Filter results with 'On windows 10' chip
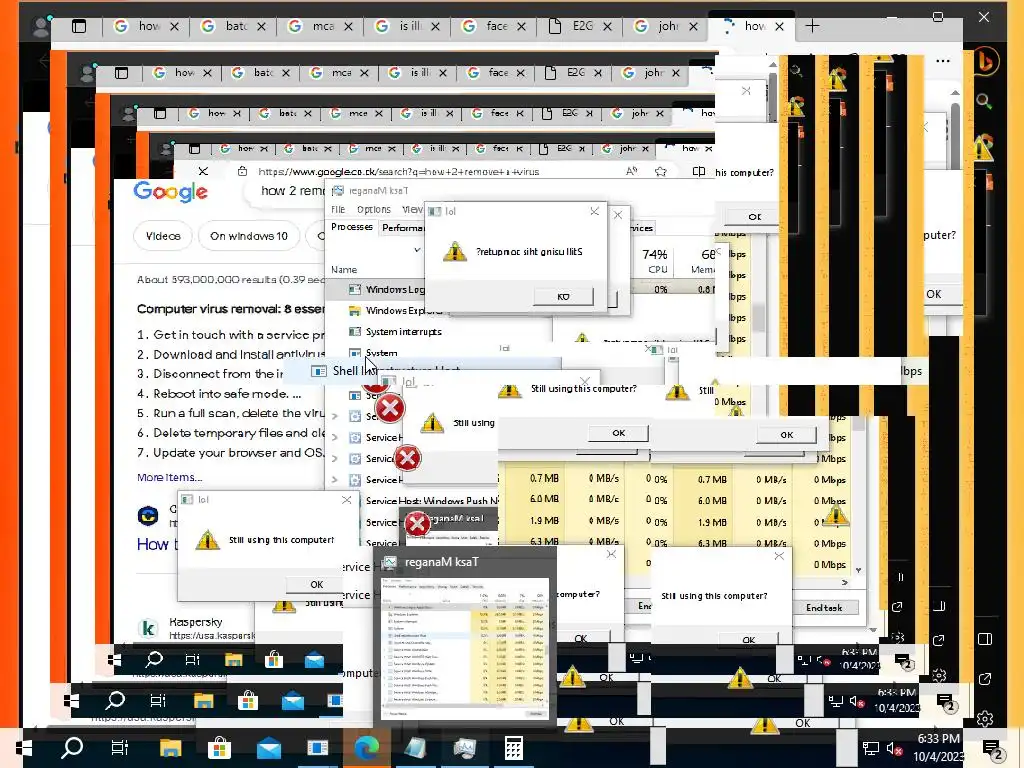1024x768 pixels. click(249, 236)
